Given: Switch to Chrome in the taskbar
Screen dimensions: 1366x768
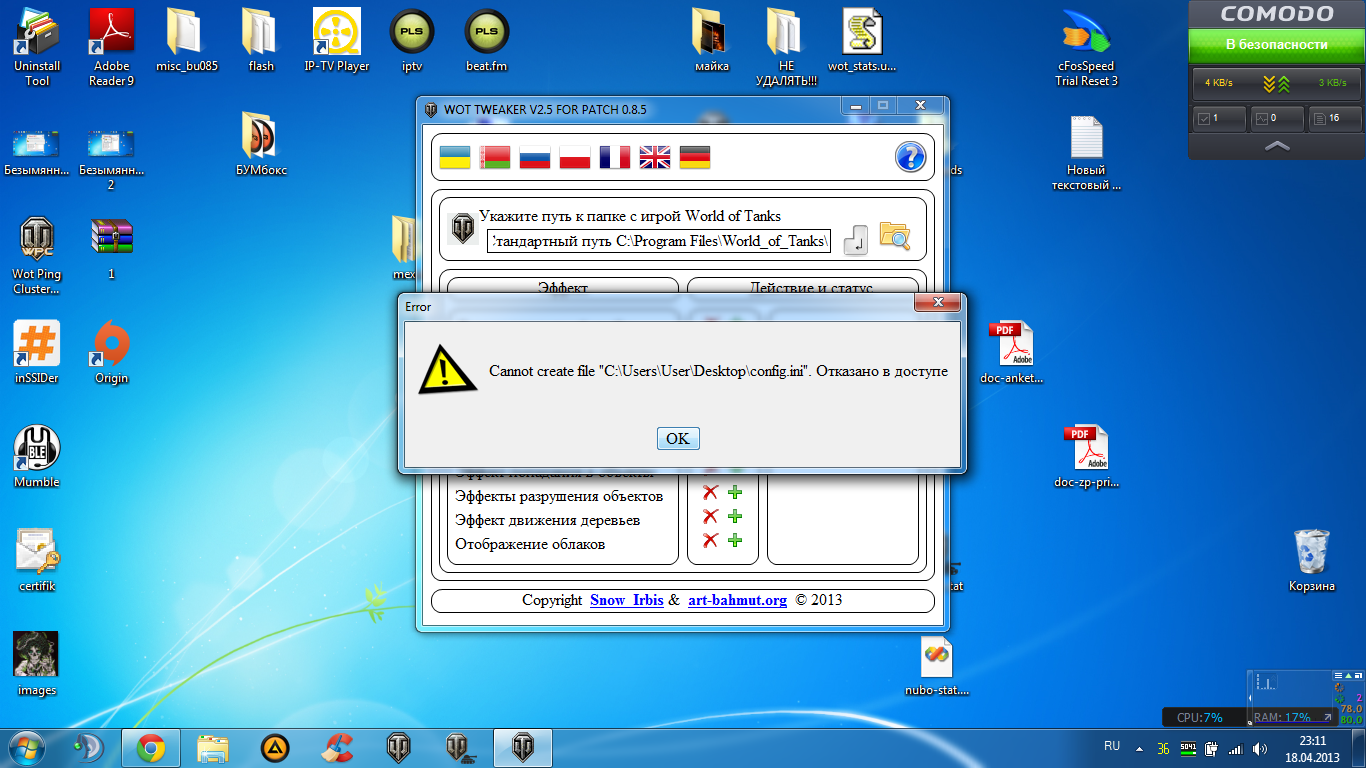Looking at the screenshot, I should pos(151,747).
